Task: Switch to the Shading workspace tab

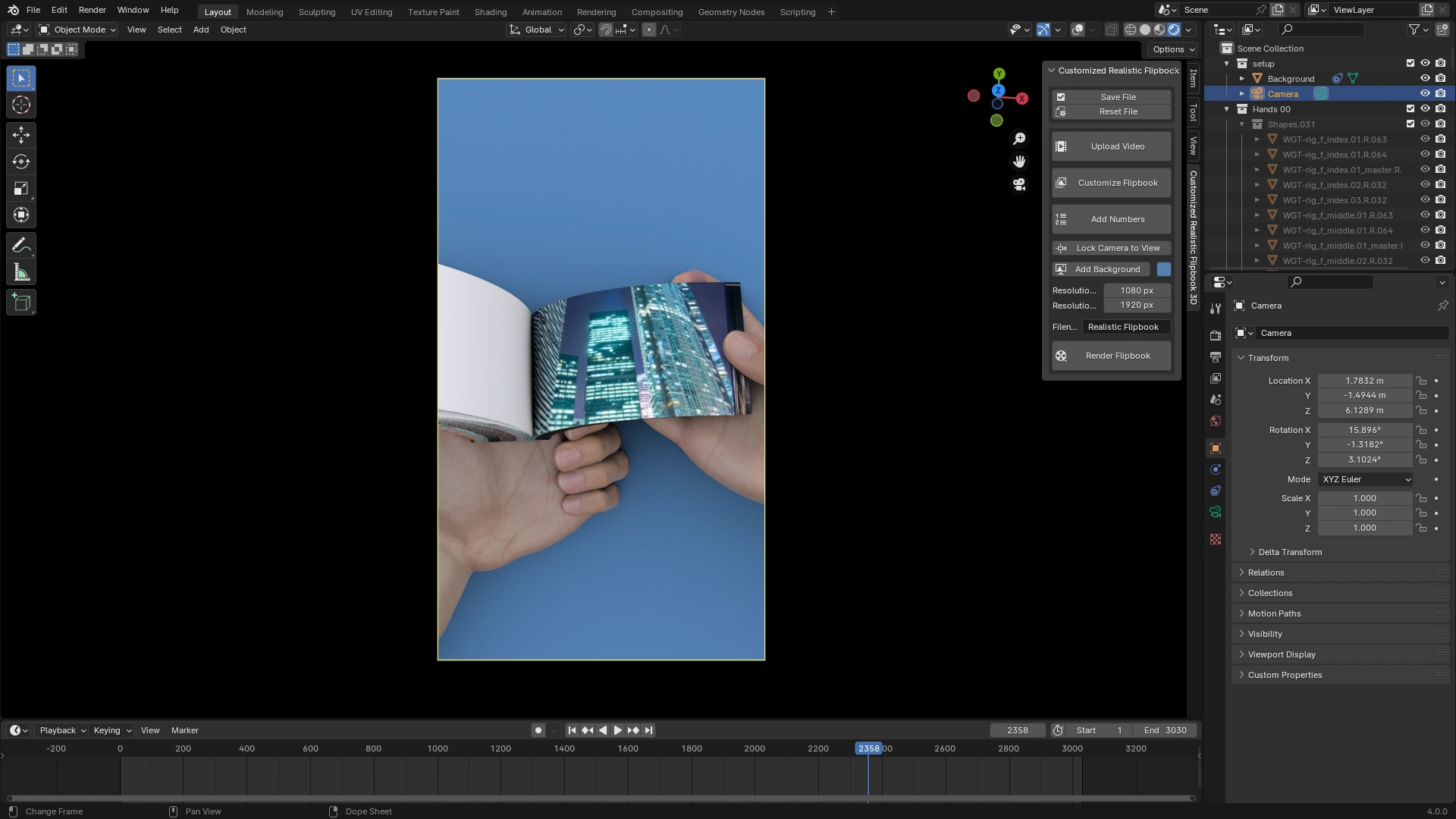Action: coord(490,12)
